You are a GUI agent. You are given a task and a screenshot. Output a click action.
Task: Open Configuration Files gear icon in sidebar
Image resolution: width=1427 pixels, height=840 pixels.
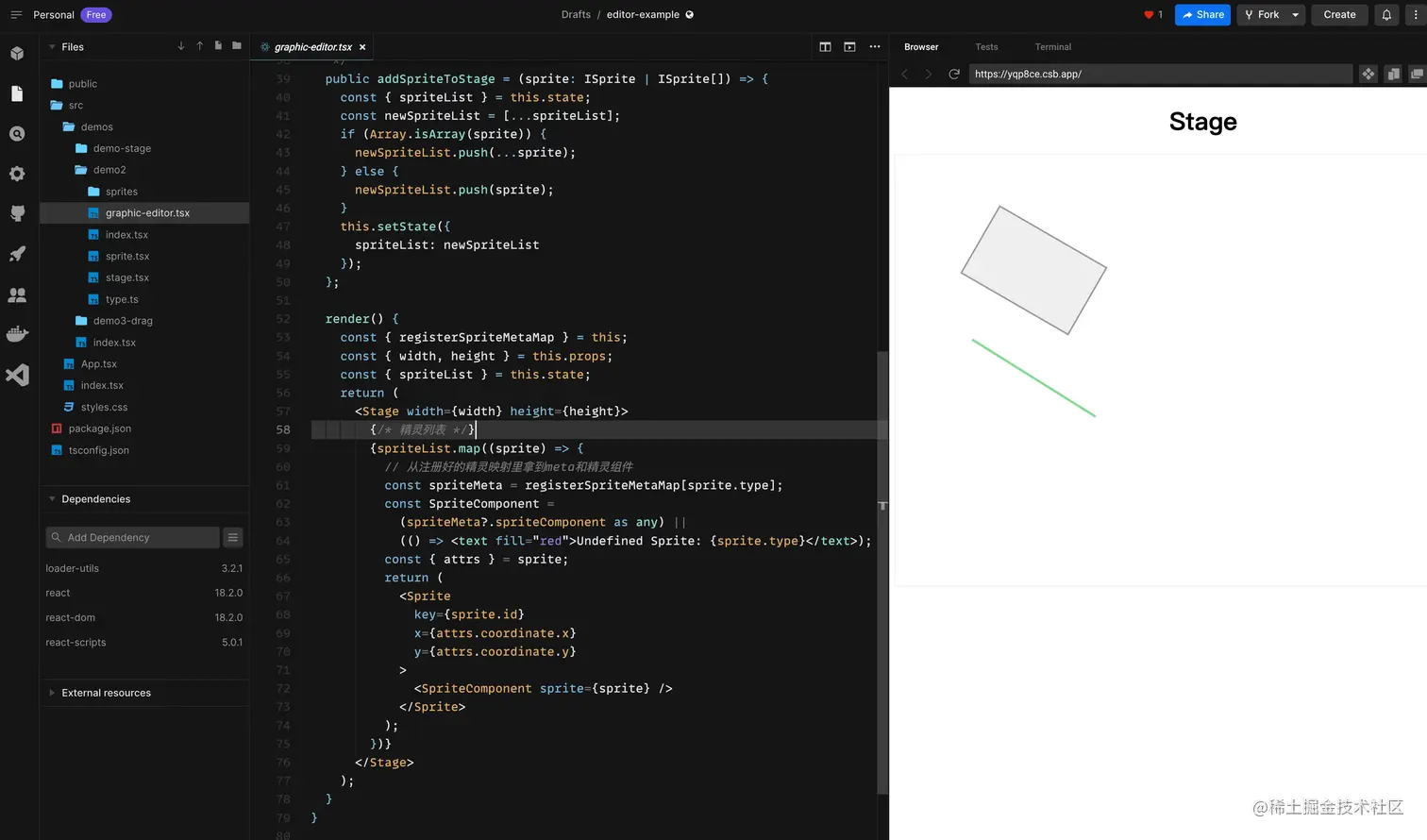point(17,174)
